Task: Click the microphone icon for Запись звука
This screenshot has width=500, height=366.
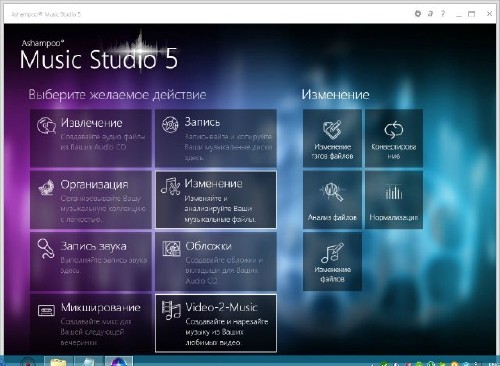Action: pyautogui.click(x=46, y=248)
